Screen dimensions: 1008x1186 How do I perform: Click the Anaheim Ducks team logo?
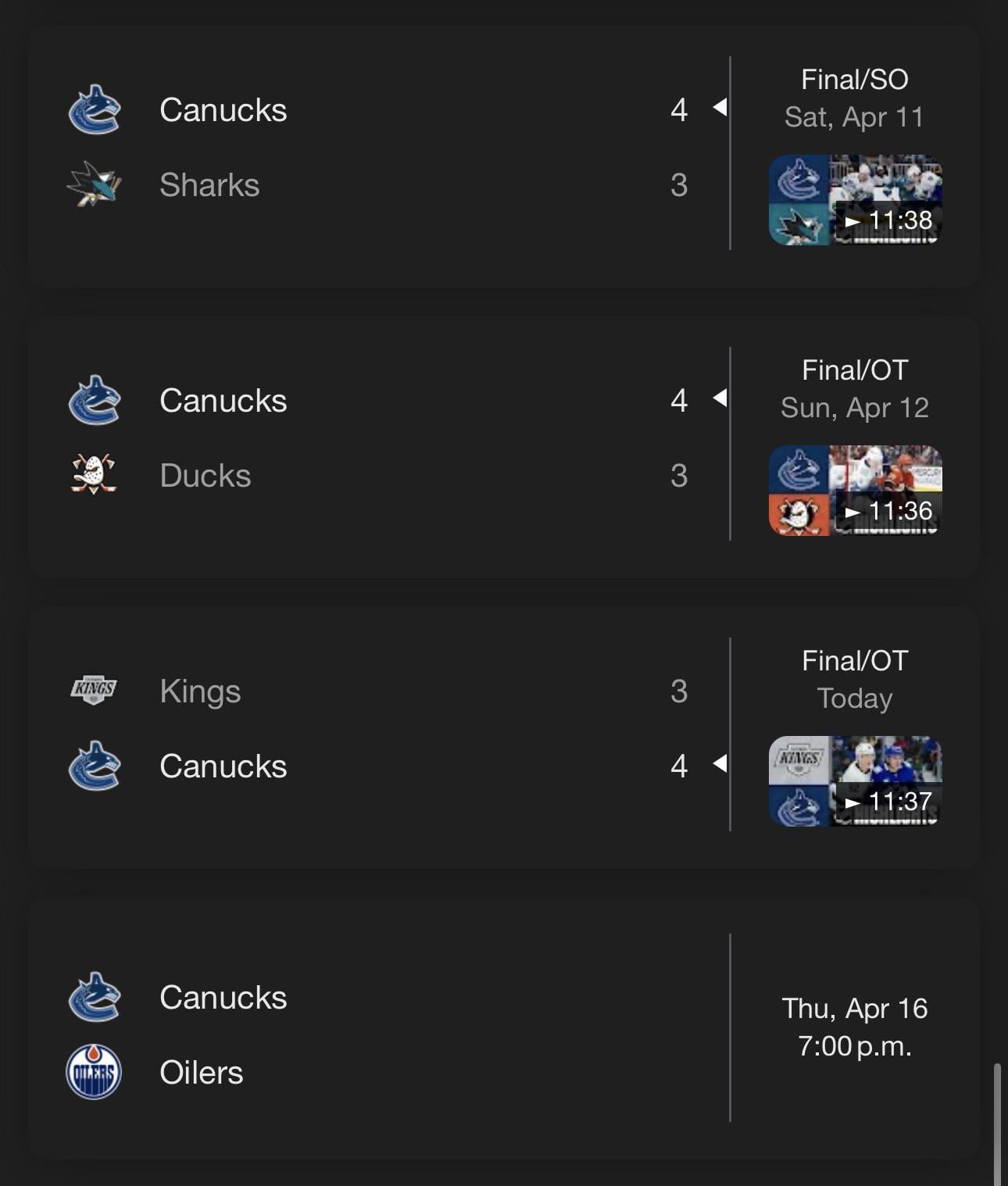[94, 475]
